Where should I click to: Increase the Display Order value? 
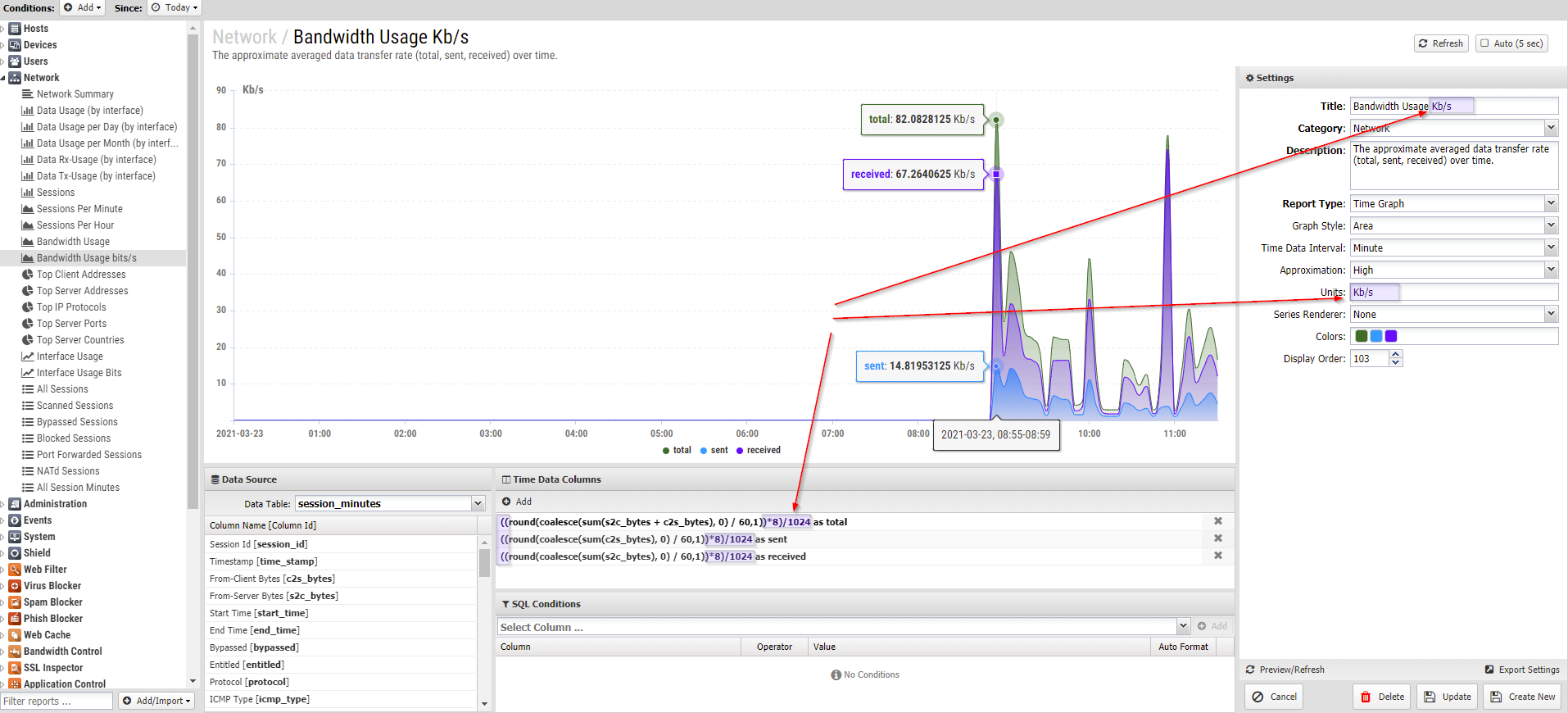click(1396, 354)
